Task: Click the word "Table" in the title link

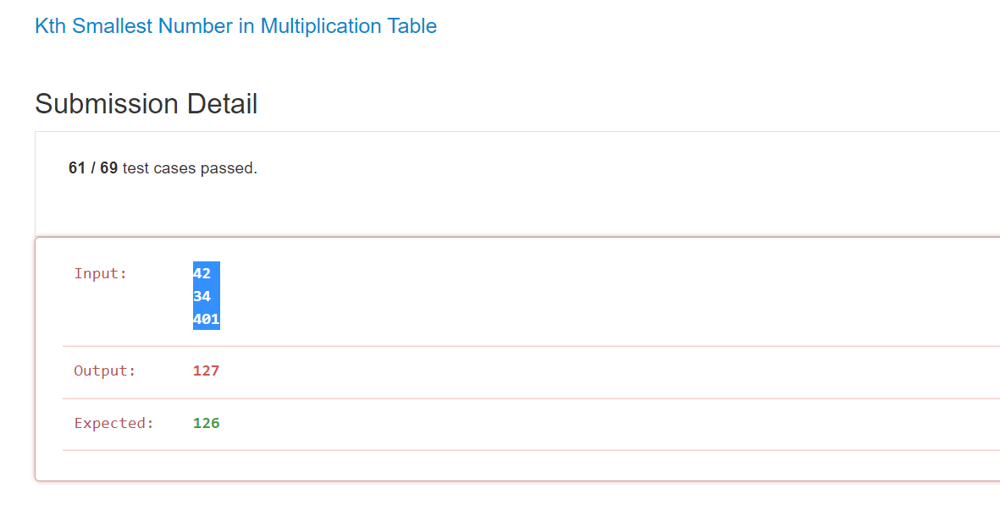Action: (x=412, y=26)
